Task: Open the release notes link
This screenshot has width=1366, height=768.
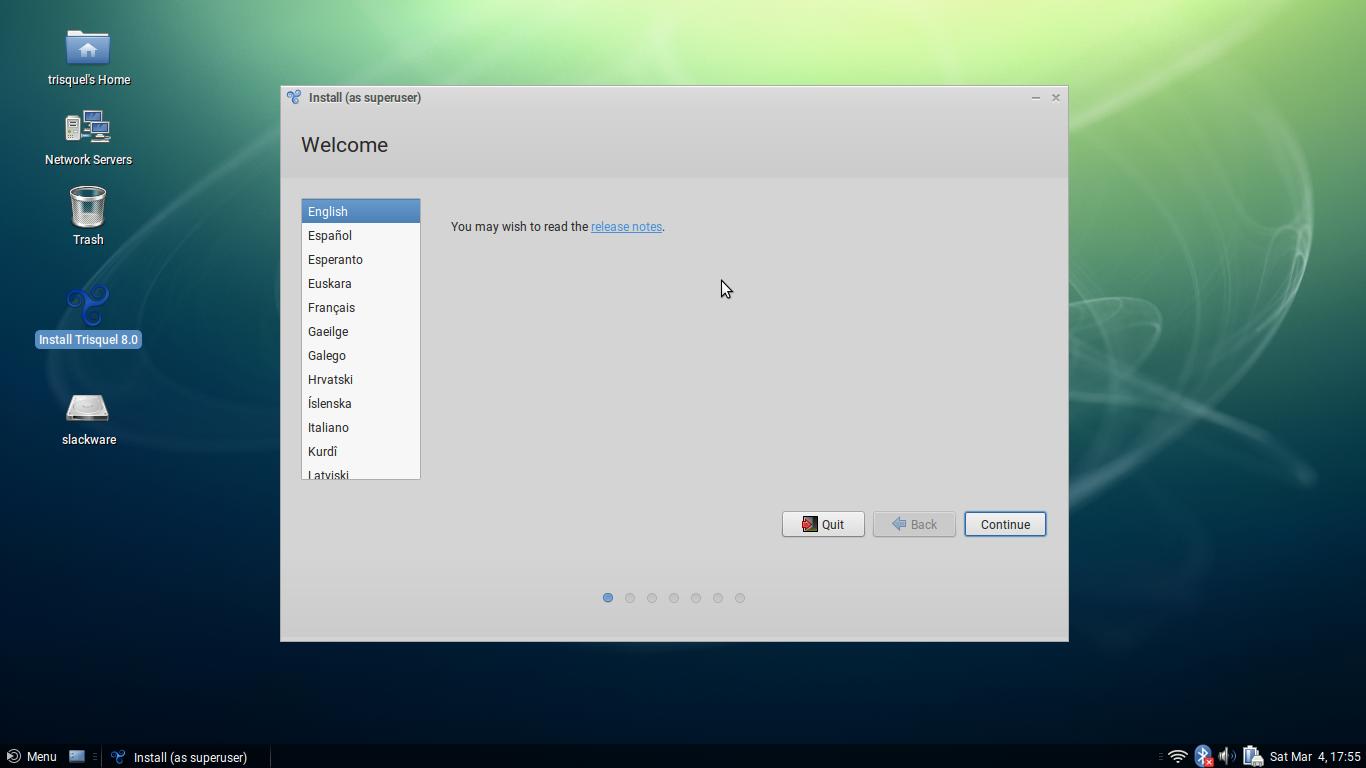Action: point(626,226)
